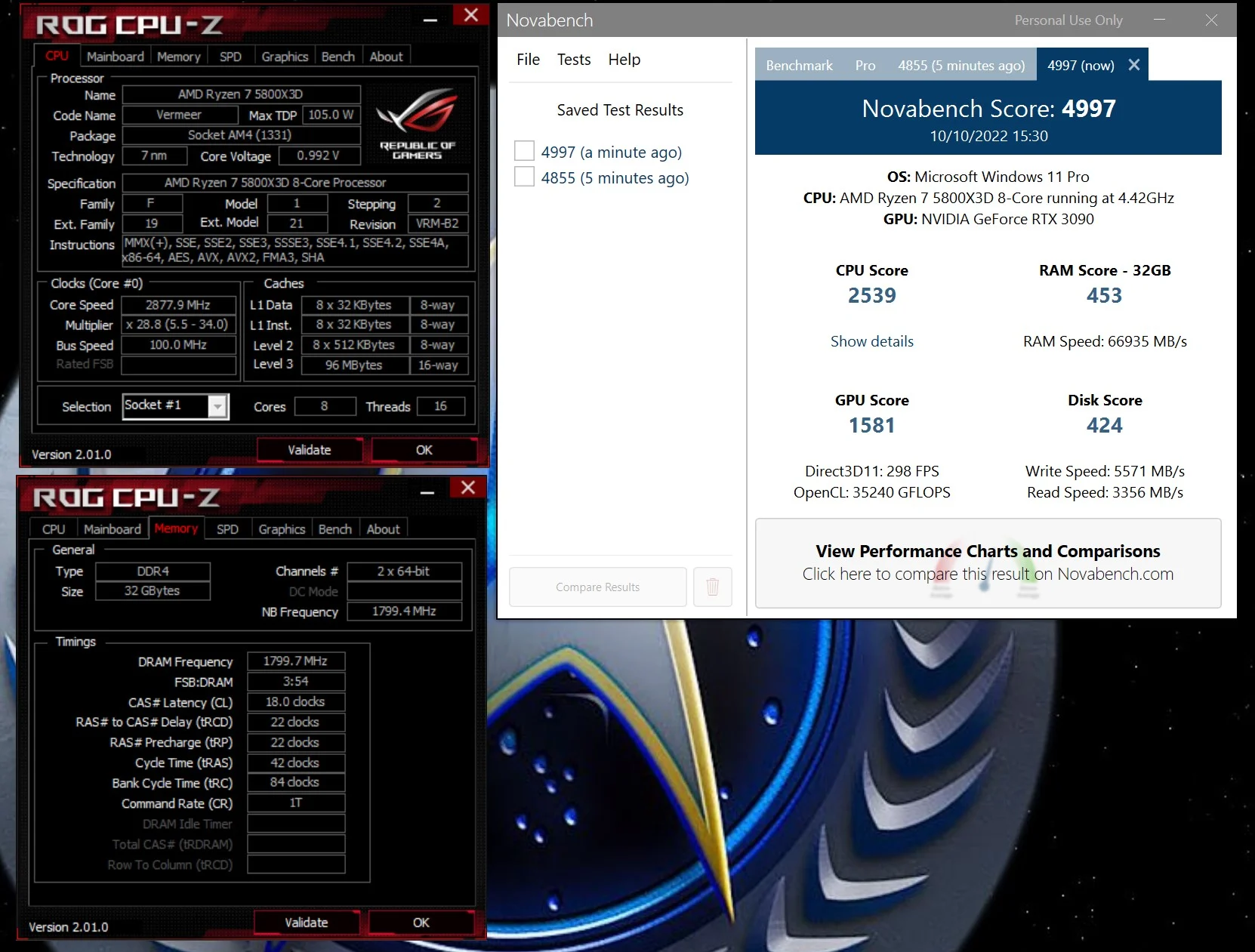Close the 4997 (now) result tab

(1133, 65)
